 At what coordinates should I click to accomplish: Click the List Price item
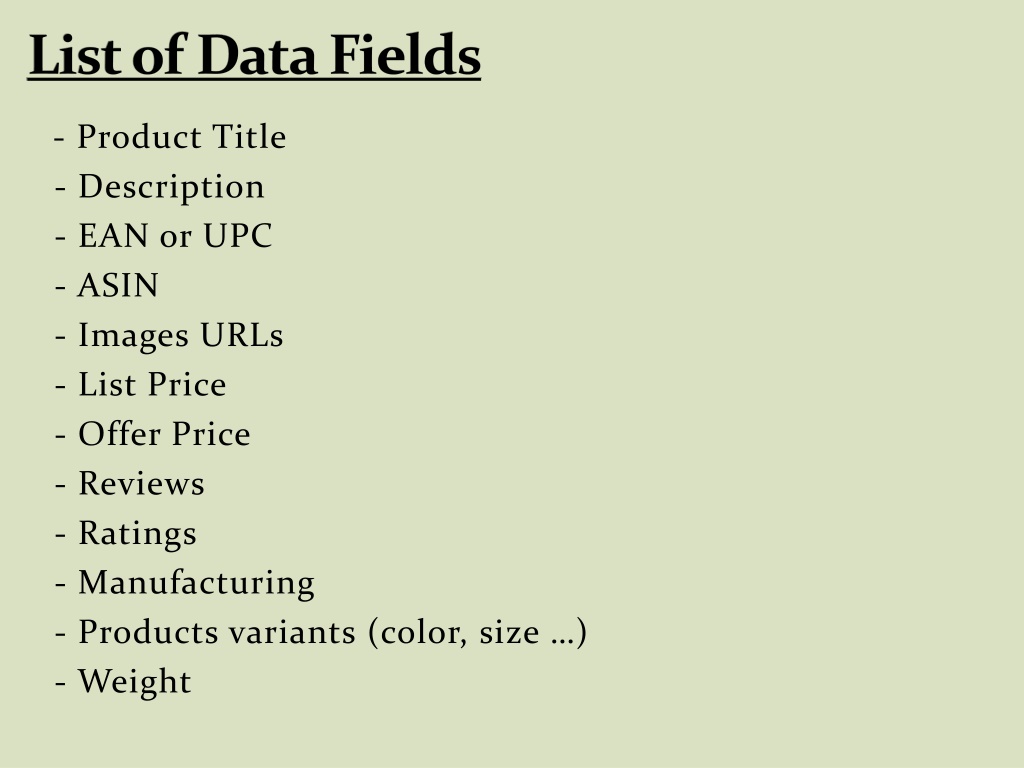coord(140,384)
